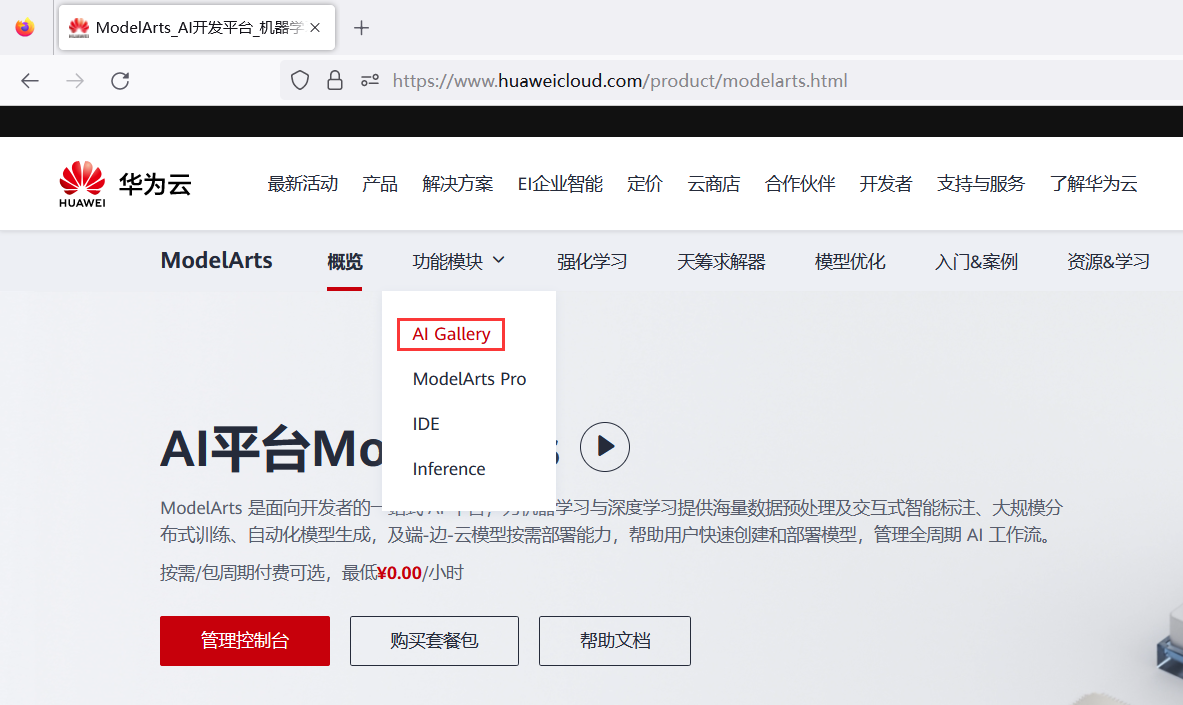Click the 管理控制台 button

point(244,640)
